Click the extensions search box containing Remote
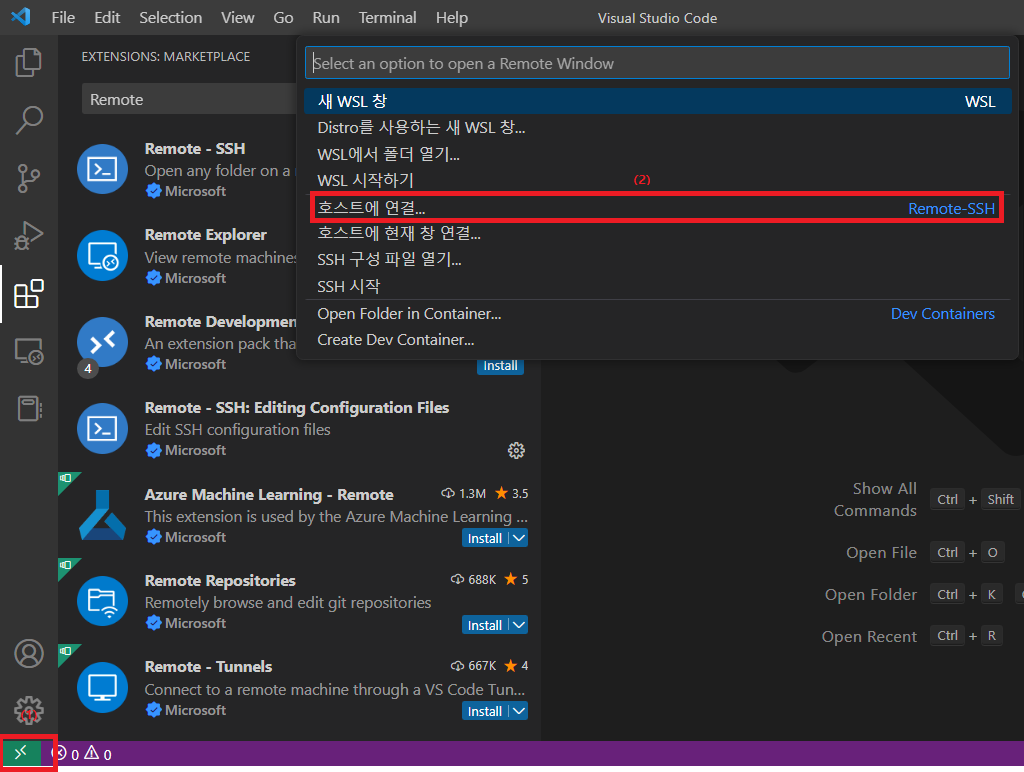This screenshot has width=1024, height=772. 189,99
